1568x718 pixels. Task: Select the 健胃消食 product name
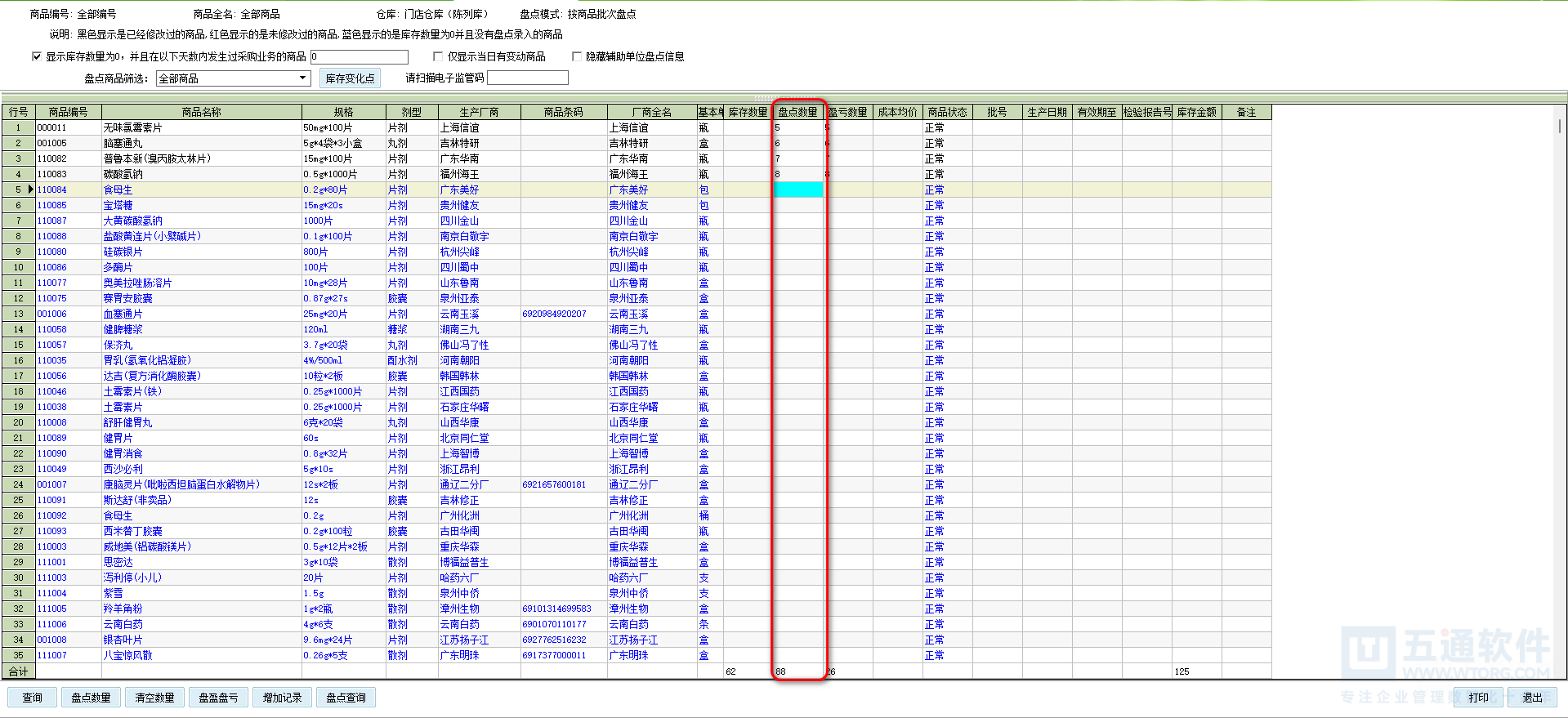click(123, 453)
